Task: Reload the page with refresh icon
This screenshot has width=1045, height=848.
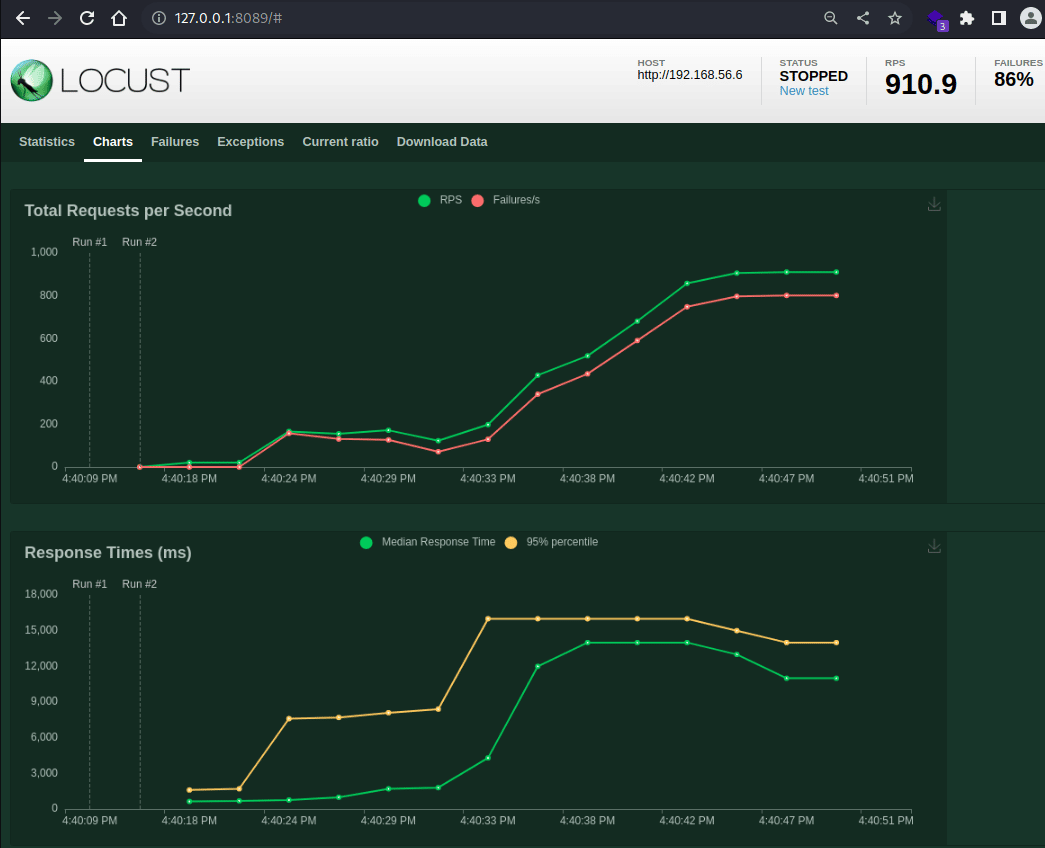Action: 87,18
